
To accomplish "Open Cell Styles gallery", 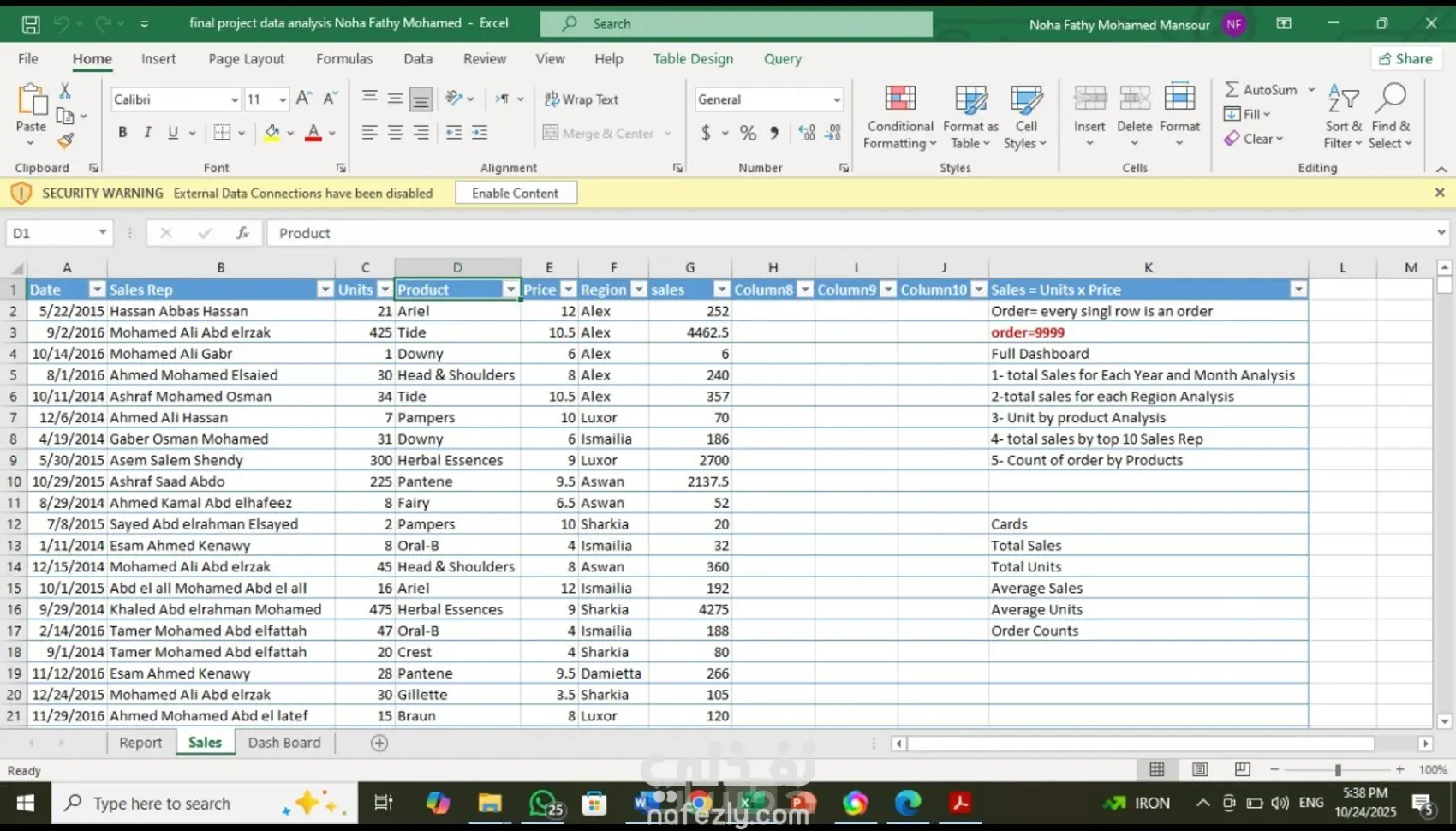I will click(x=1025, y=117).
